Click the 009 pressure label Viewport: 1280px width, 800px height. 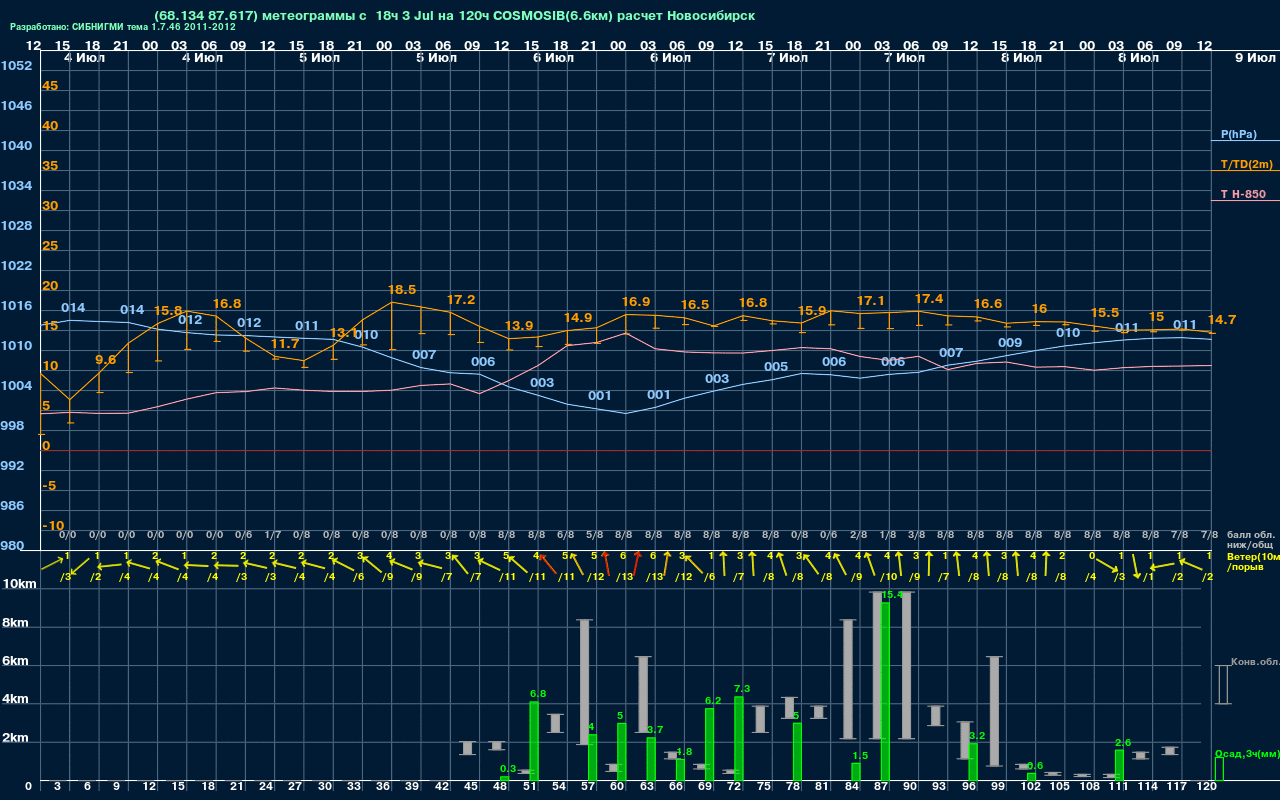tap(1010, 343)
